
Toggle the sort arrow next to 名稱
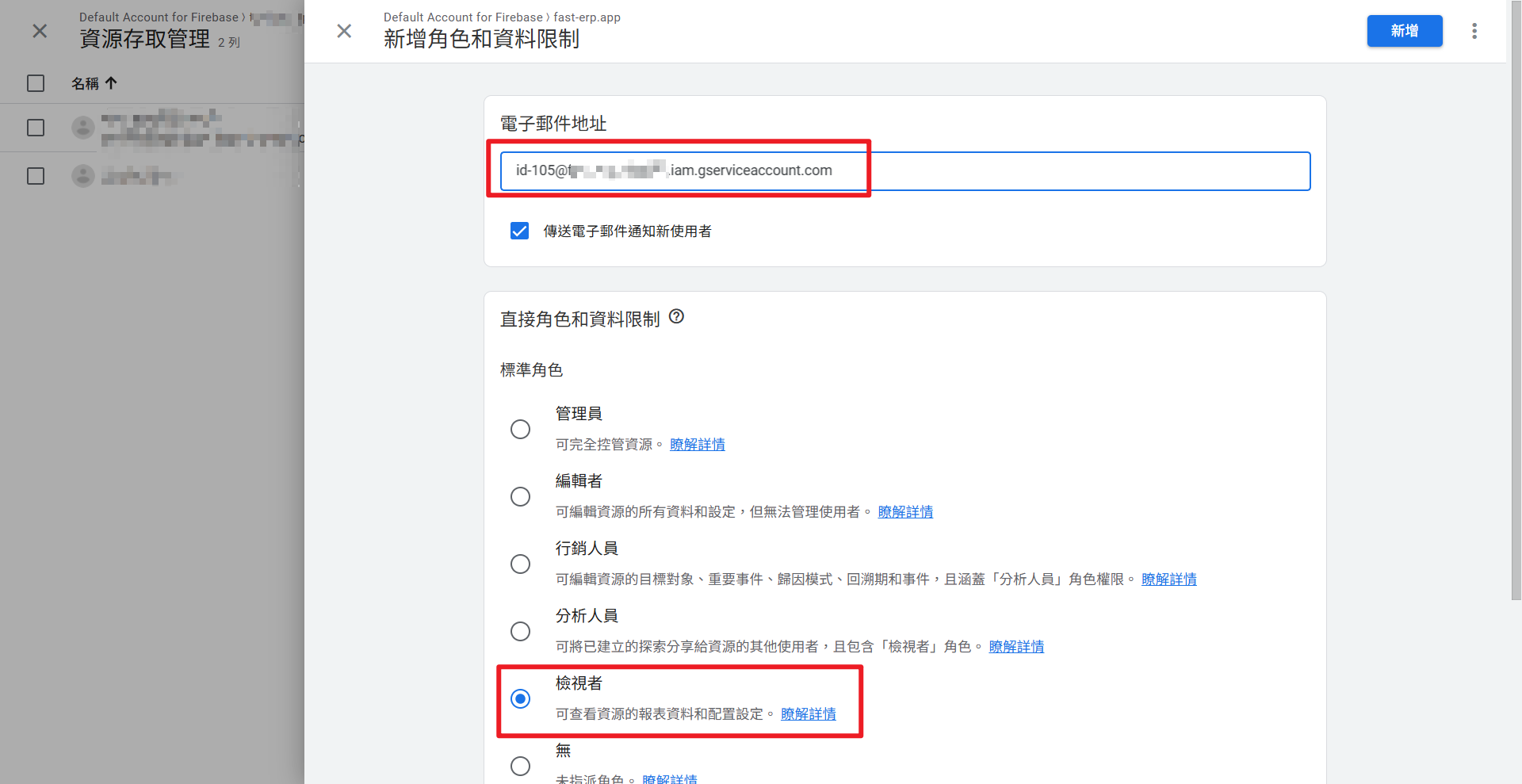coord(111,82)
